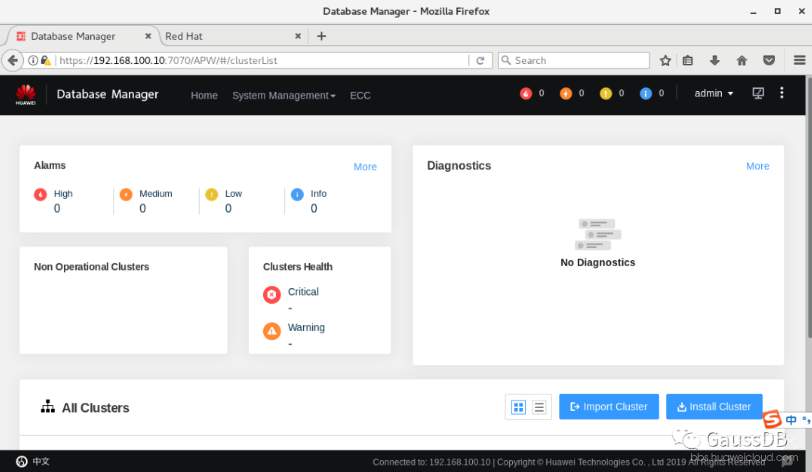Viewport: 812px width, 472px height.
Task: Open More link in Alarms card
Action: tap(365, 167)
